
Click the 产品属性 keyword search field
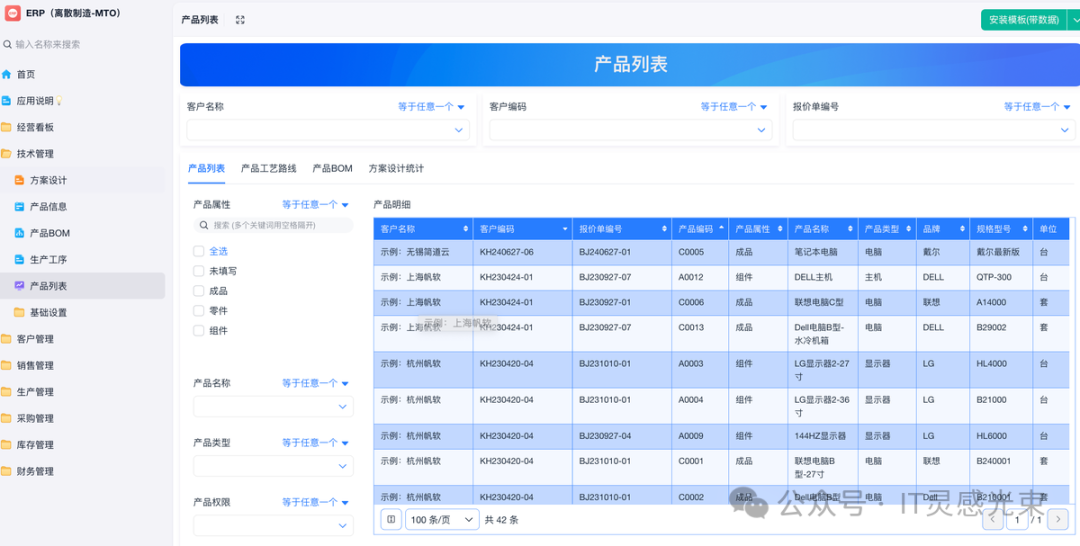273,225
